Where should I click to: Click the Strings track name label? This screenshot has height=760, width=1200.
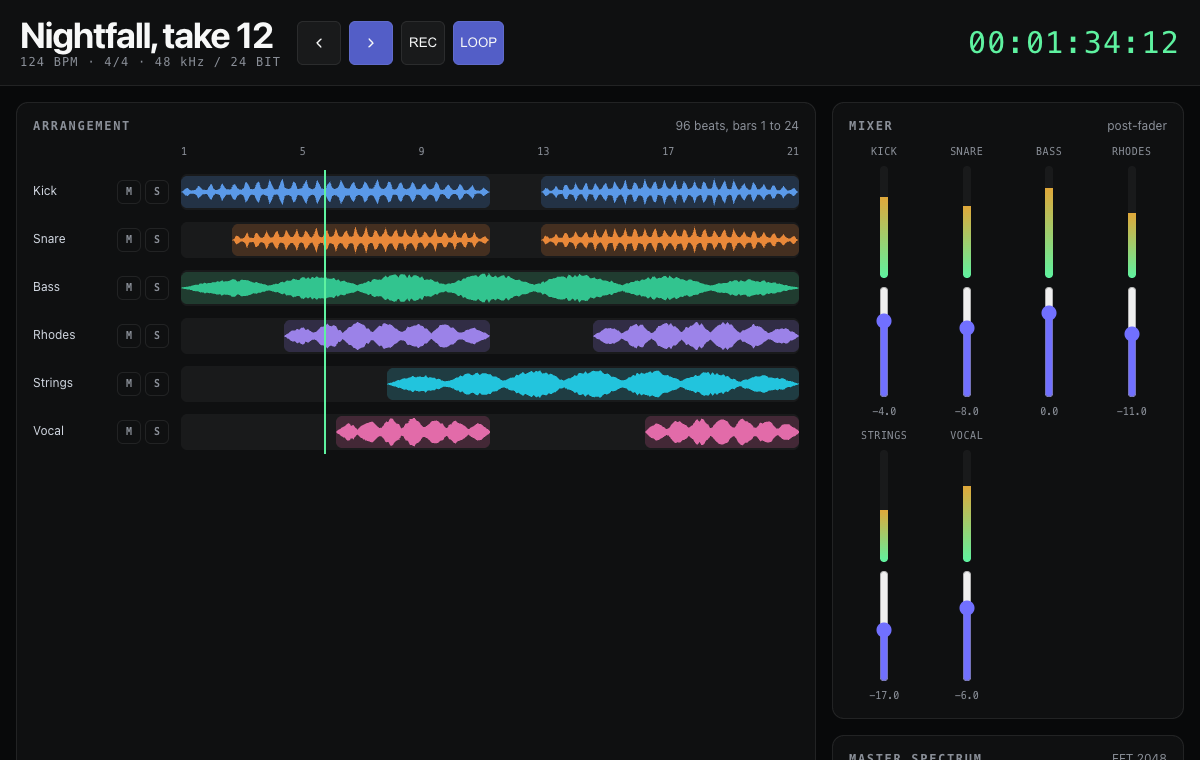tap(53, 383)
